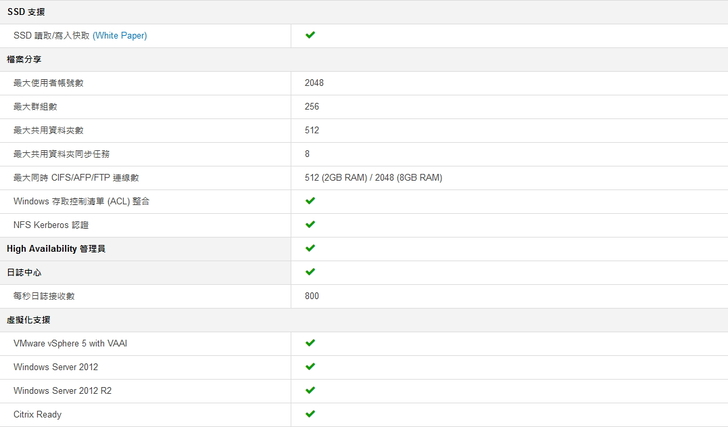Select the 檔案分享 section header
The width and height of the screenshot is (728, 427).
click(24, 59)
